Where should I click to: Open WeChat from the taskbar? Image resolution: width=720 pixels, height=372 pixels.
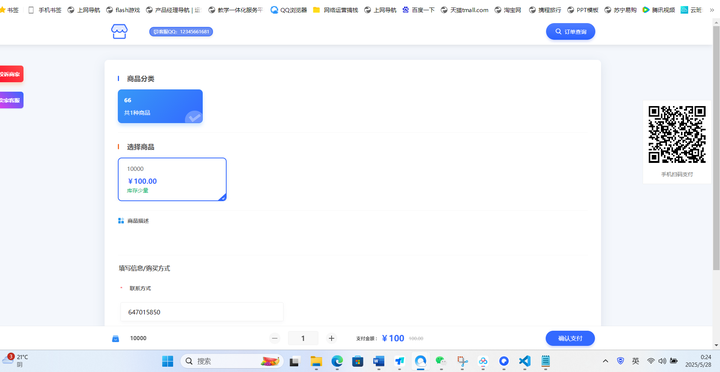(441, 361)
